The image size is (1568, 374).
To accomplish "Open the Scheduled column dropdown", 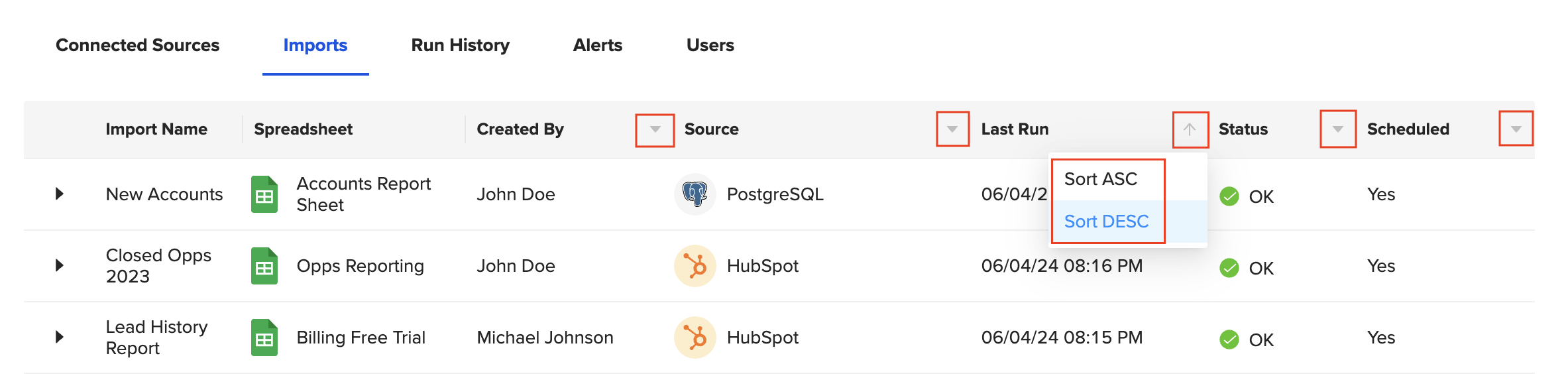I will tap(1516, 129).
